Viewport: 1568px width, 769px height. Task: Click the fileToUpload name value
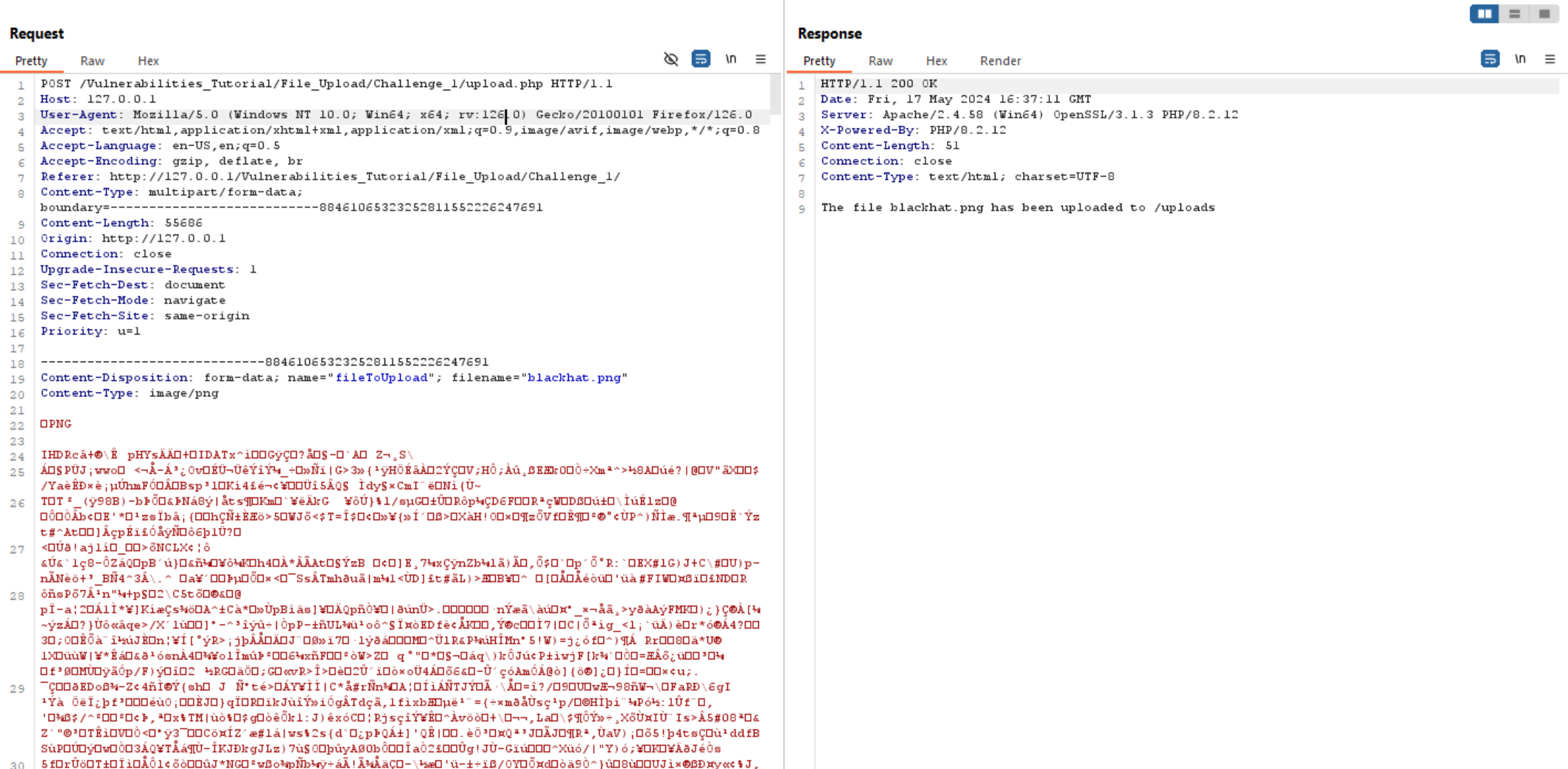pyautogui.click(x=382, y=378)
